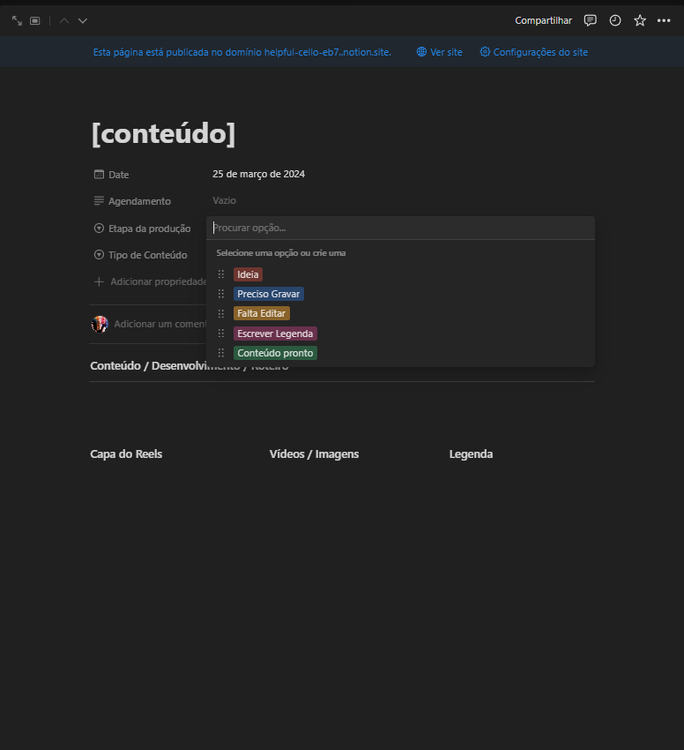The width and height of the screenshot is (684, 750).
Task: Go to previous page with up chevron
Action: coord(64,21)
